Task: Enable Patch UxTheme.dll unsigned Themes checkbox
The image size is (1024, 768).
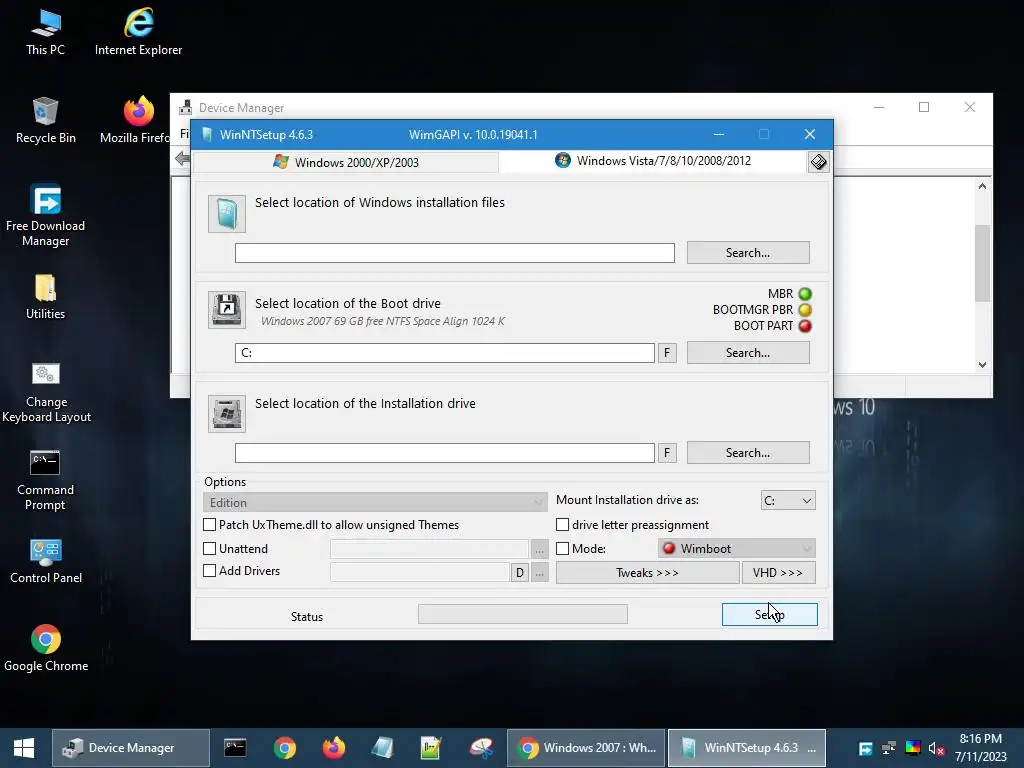Action: pyautogui.click(x=210, y=524)
